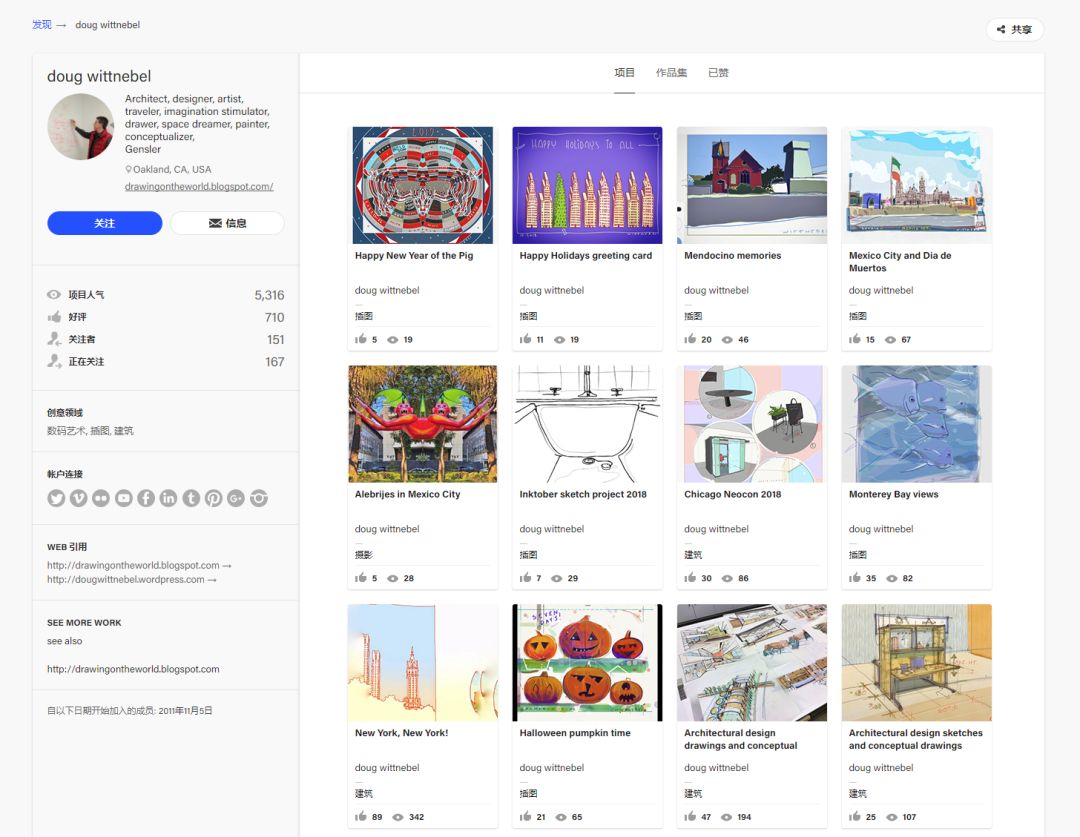Viewport: 1080px width, 837px height.
Task: Follow doug wittnebel with the 关注 button
Action: click(x=105, y=223)
